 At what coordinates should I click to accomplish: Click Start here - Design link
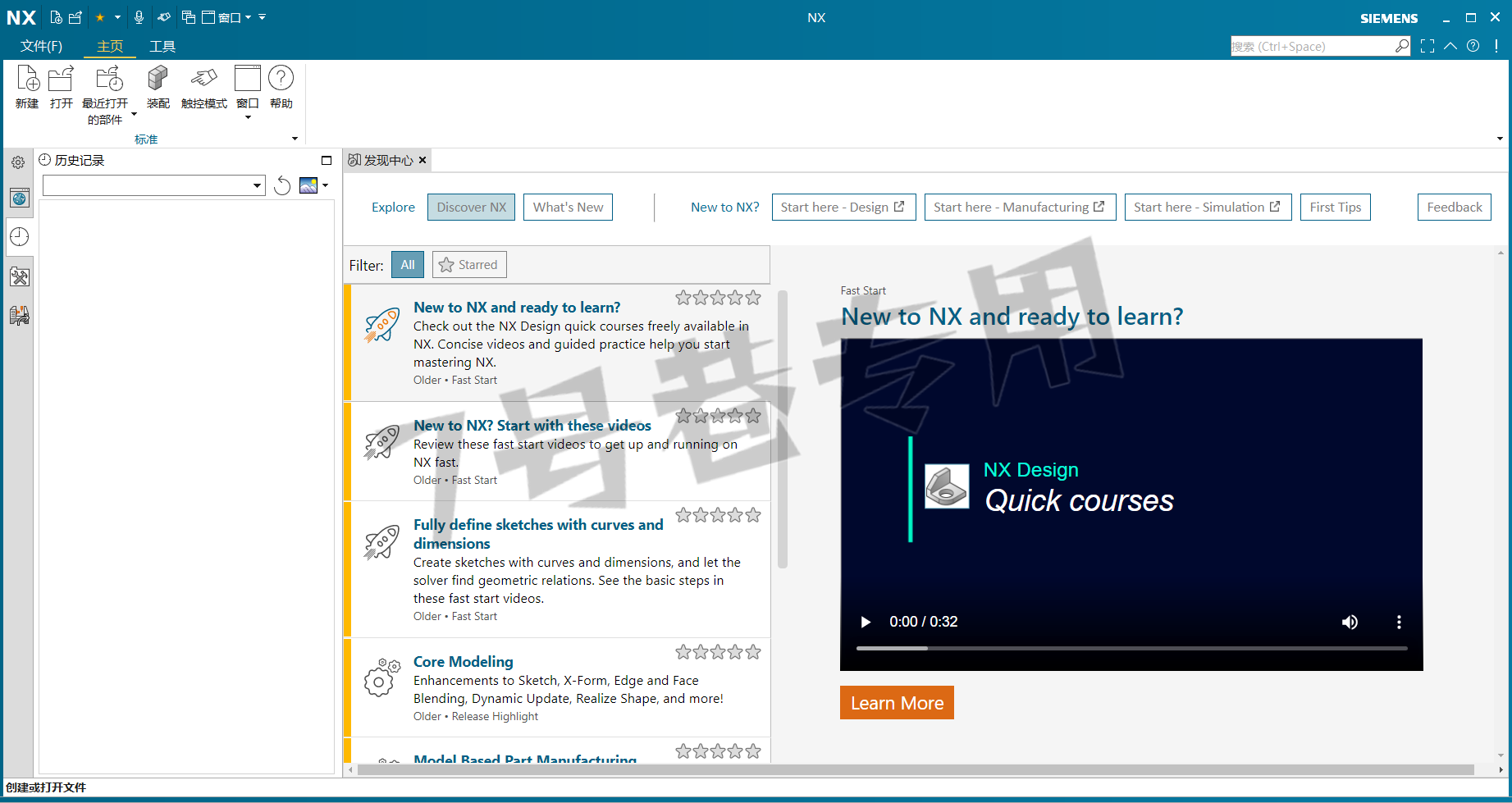(x=843, y=208)
